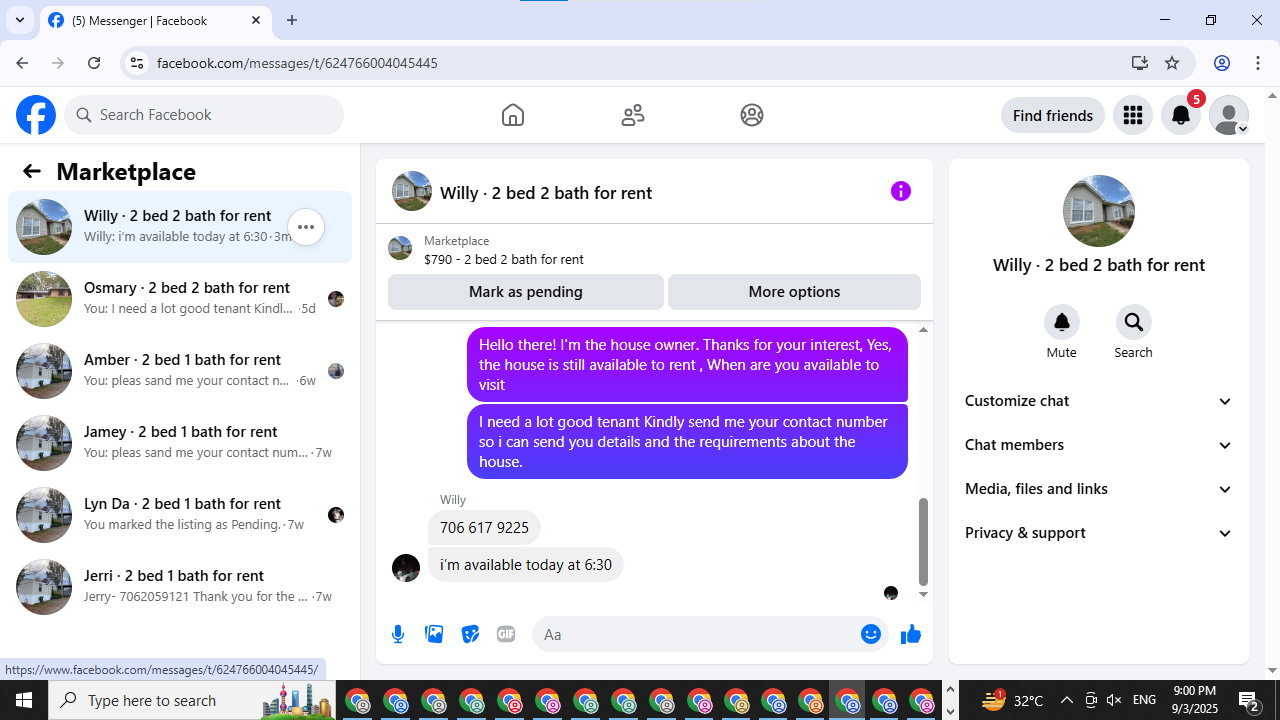Attach a file with the photo icon
Viewport: 1280px width, 720px height.
pyautogui.click(x=434, y=634)
